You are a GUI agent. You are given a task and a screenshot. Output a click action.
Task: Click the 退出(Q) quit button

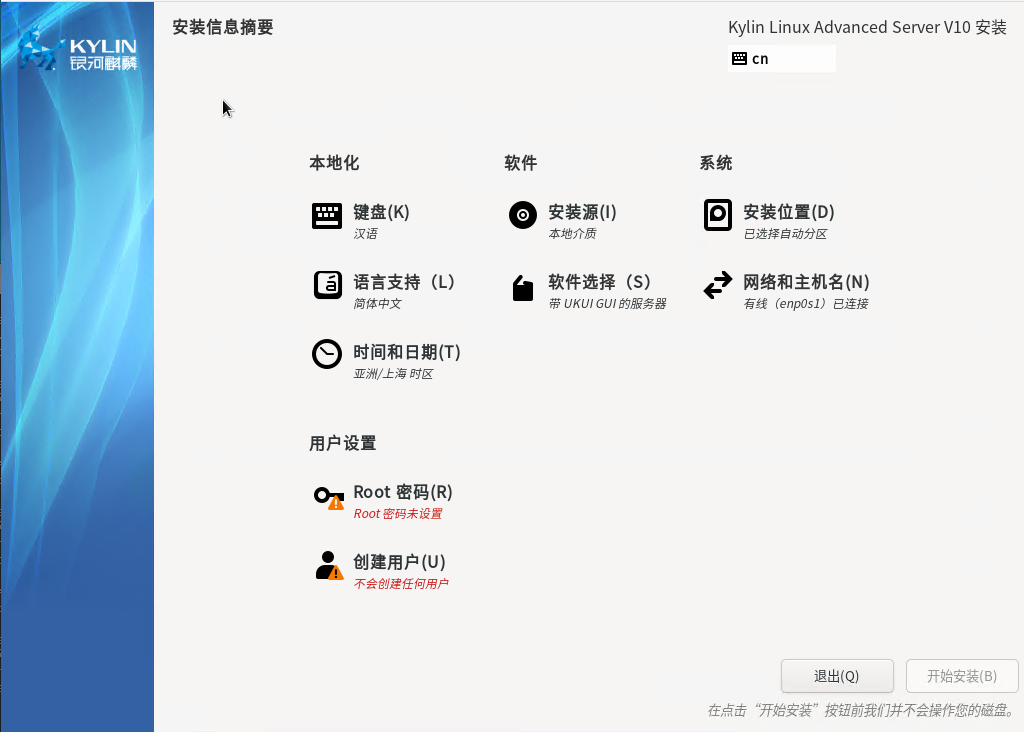(837, 676)
